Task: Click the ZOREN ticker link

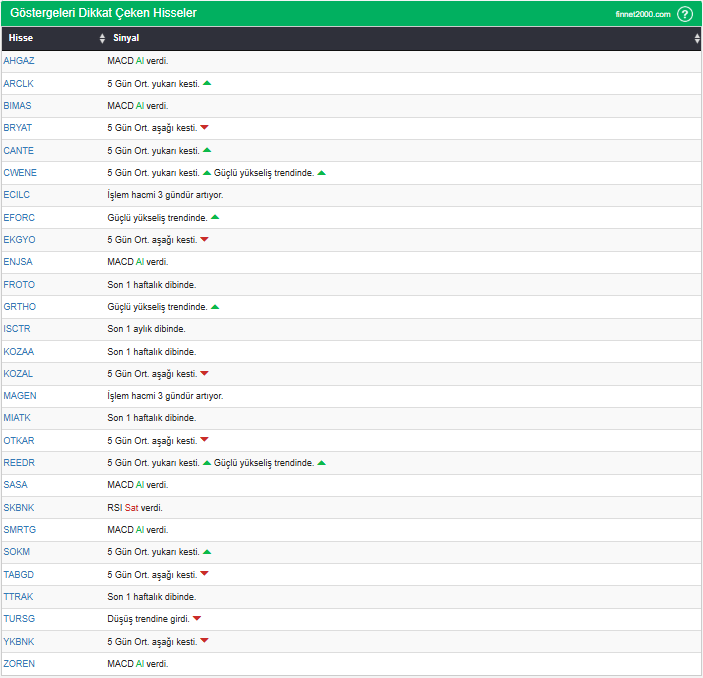Action: 19,664
